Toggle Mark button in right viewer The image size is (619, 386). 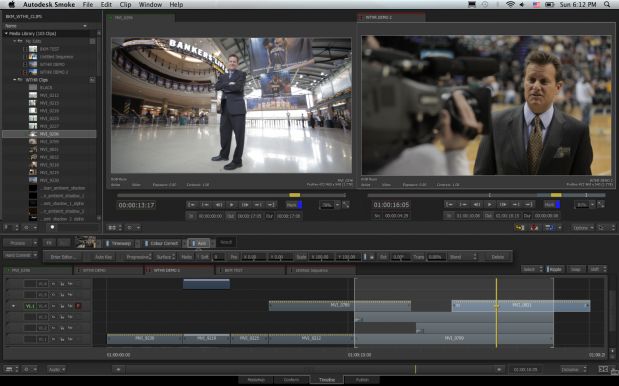click(x=552, y=204)
